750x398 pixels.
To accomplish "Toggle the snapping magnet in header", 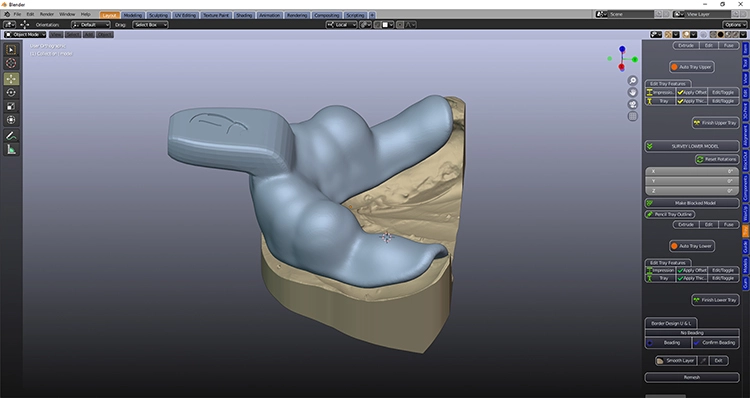I will pos(377,25).
